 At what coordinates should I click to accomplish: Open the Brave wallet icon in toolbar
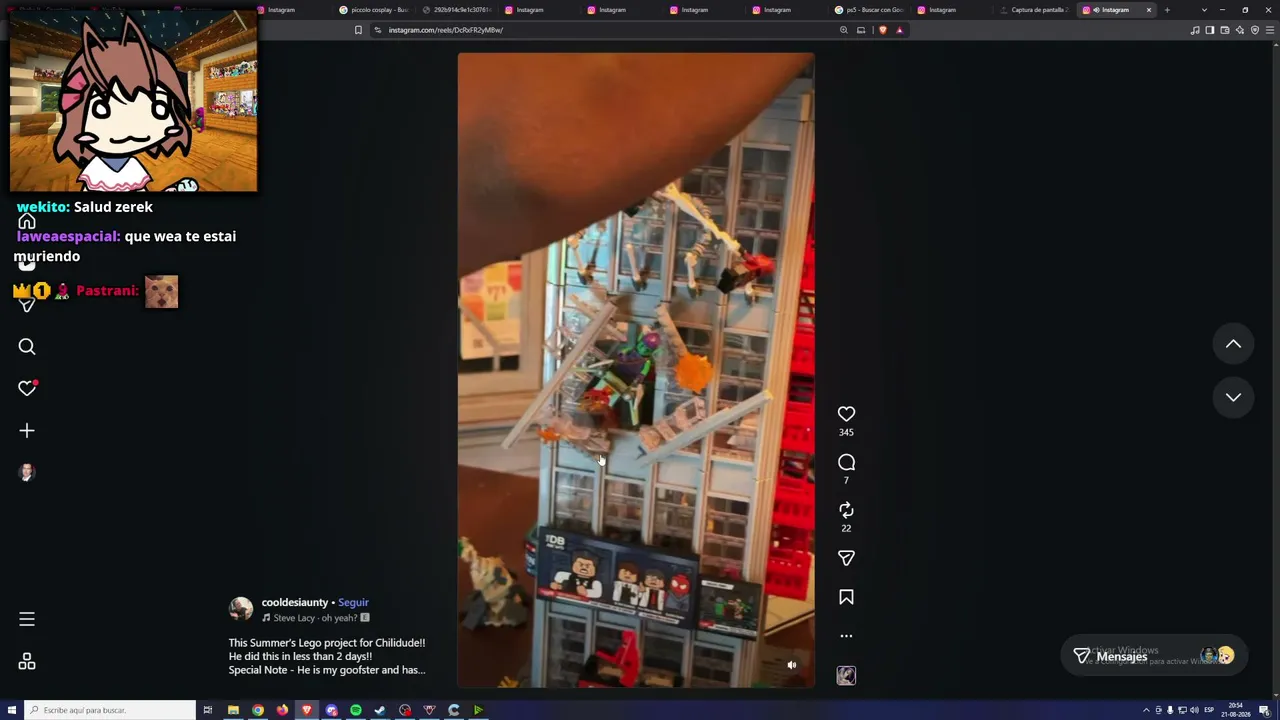(1225, 30)
